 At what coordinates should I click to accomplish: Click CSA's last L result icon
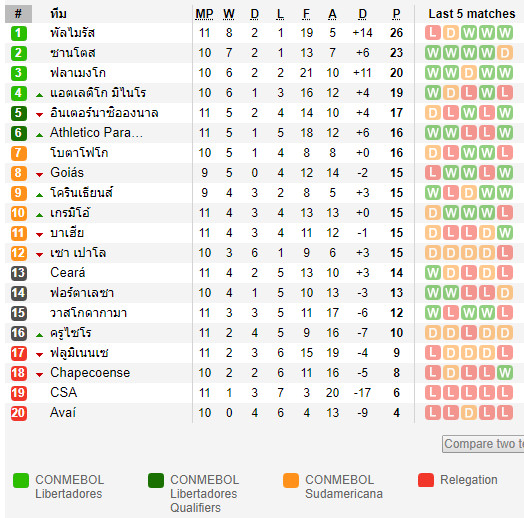(505, 393)
